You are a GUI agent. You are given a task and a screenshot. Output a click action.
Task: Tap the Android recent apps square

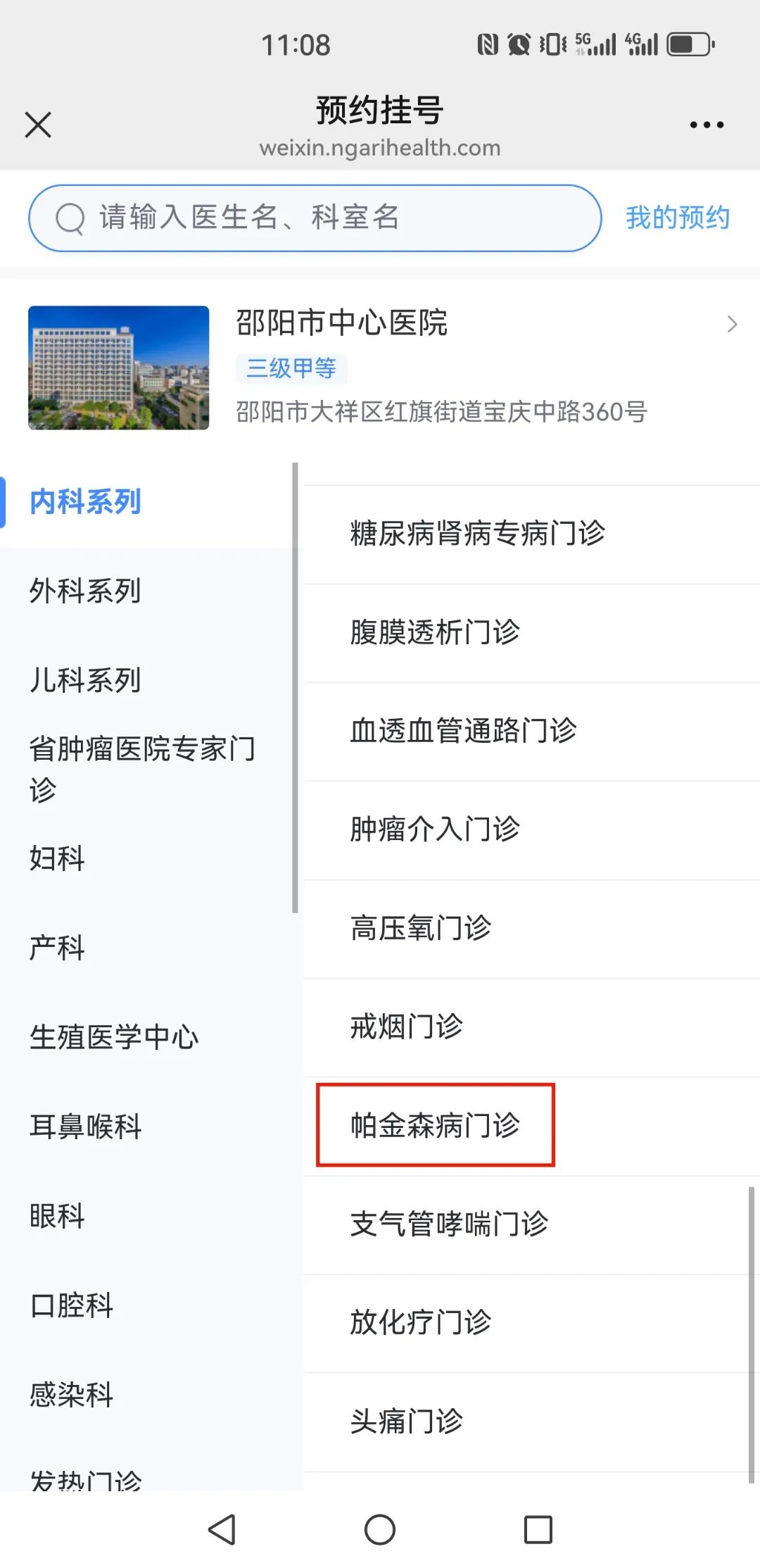(538, 1529)
